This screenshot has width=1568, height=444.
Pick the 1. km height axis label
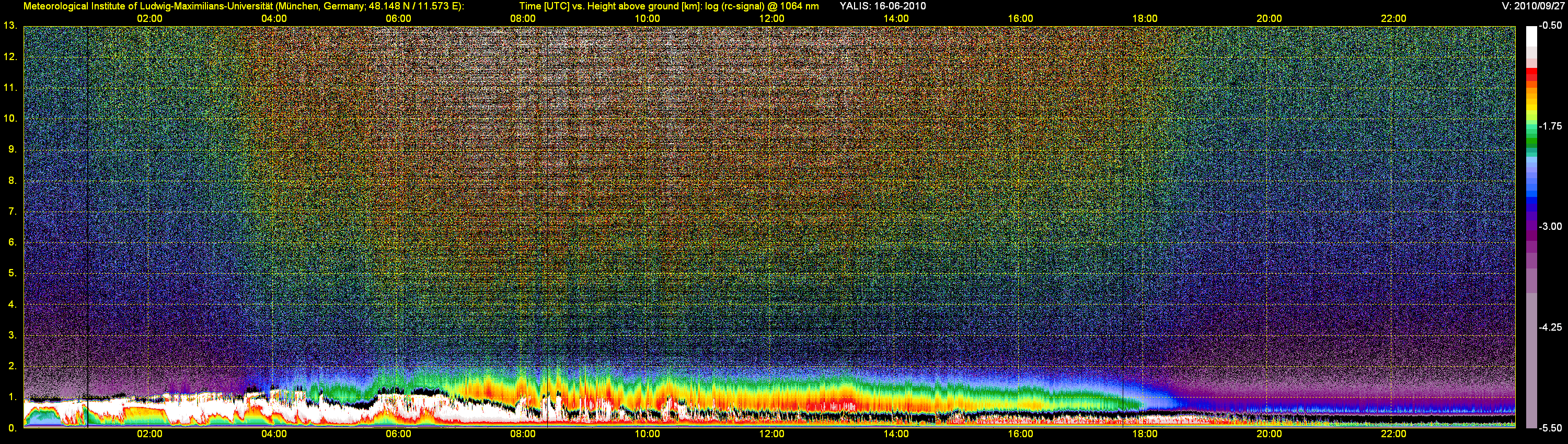[x=13, y=397]
